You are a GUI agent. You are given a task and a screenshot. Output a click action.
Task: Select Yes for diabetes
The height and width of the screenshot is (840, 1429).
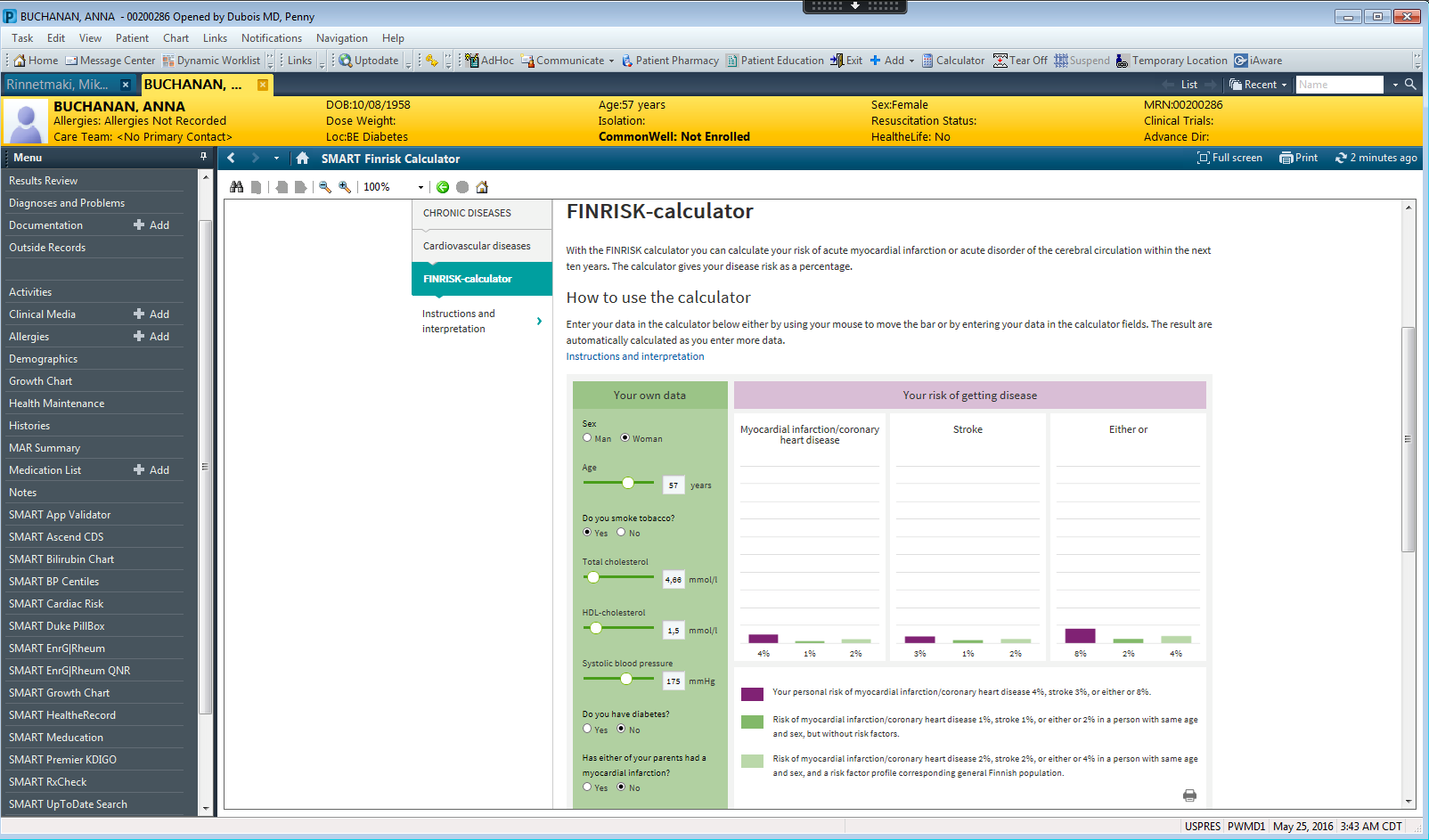tap(587, 729)
